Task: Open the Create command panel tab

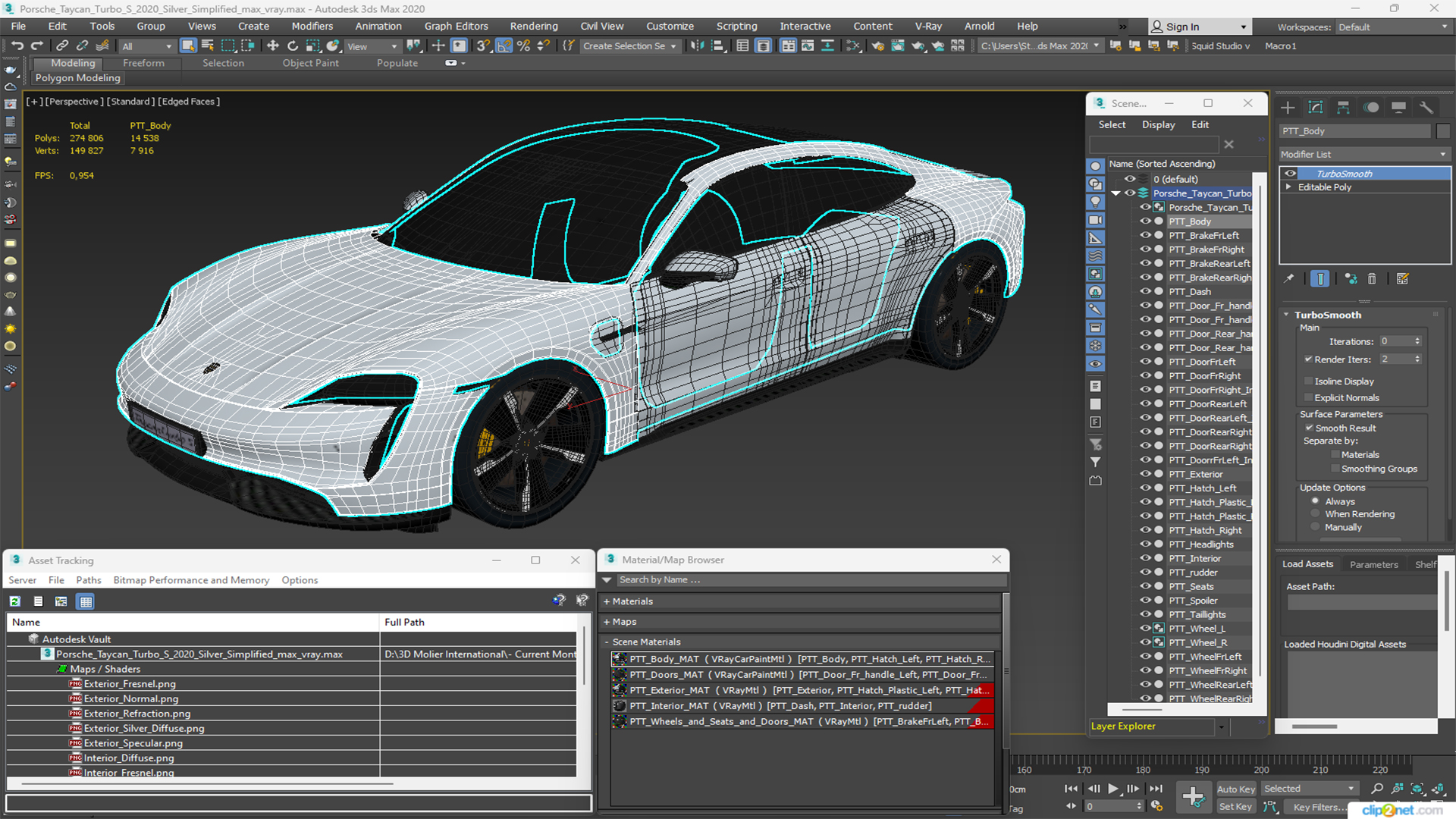Action: tap(1288, 108)
